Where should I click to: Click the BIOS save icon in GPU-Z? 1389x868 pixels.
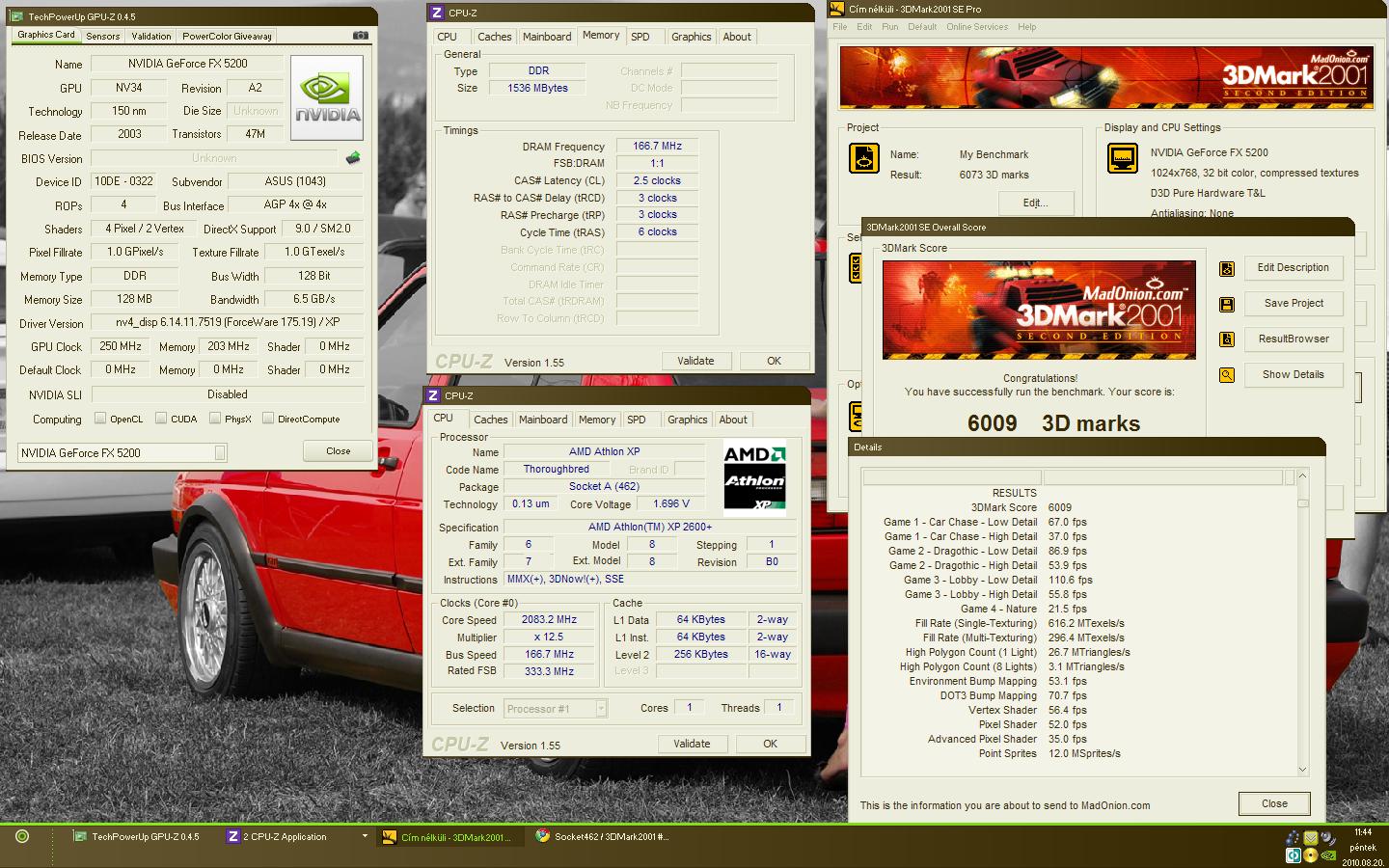(353, 157)
